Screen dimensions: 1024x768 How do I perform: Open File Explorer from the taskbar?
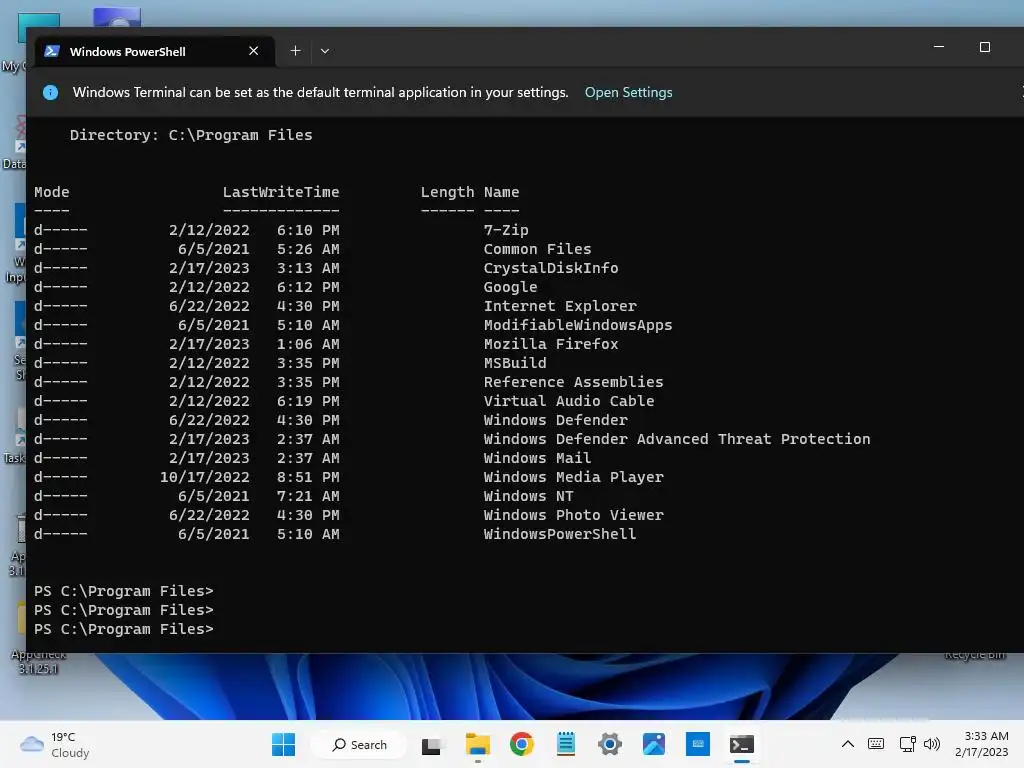tap(477, 744)
